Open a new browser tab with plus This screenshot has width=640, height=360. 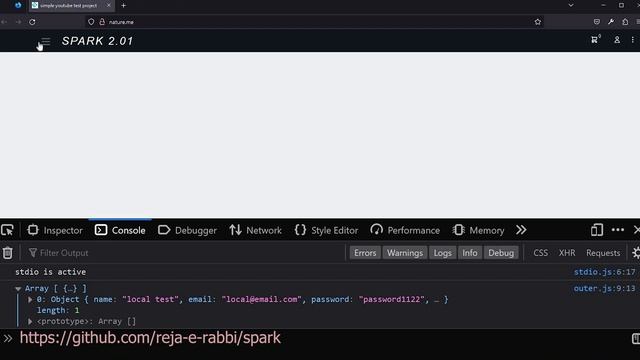(x=124, y=6)
